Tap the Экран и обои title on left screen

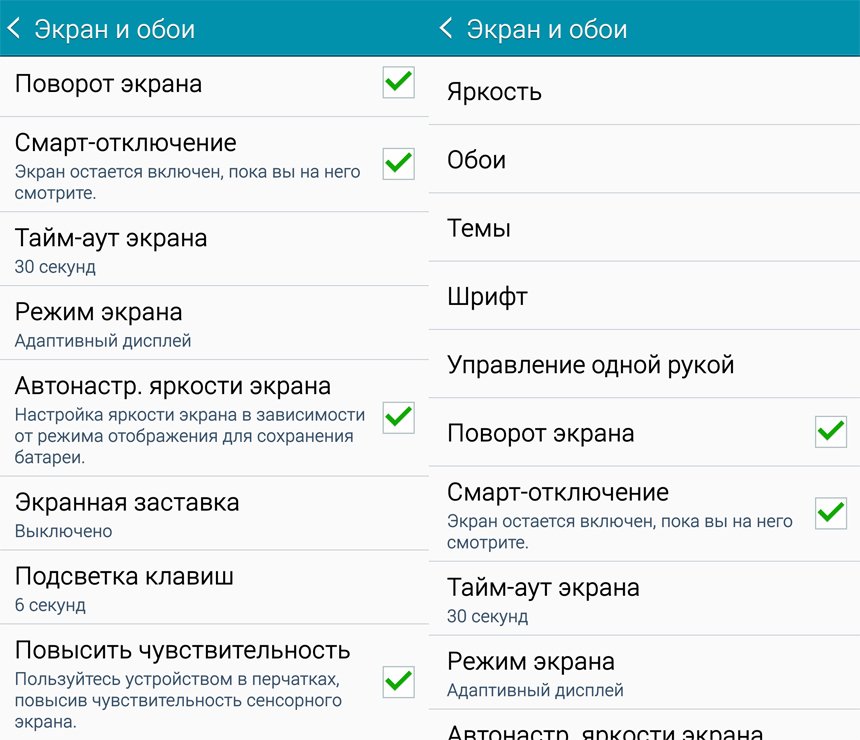(x=115, y=28)
